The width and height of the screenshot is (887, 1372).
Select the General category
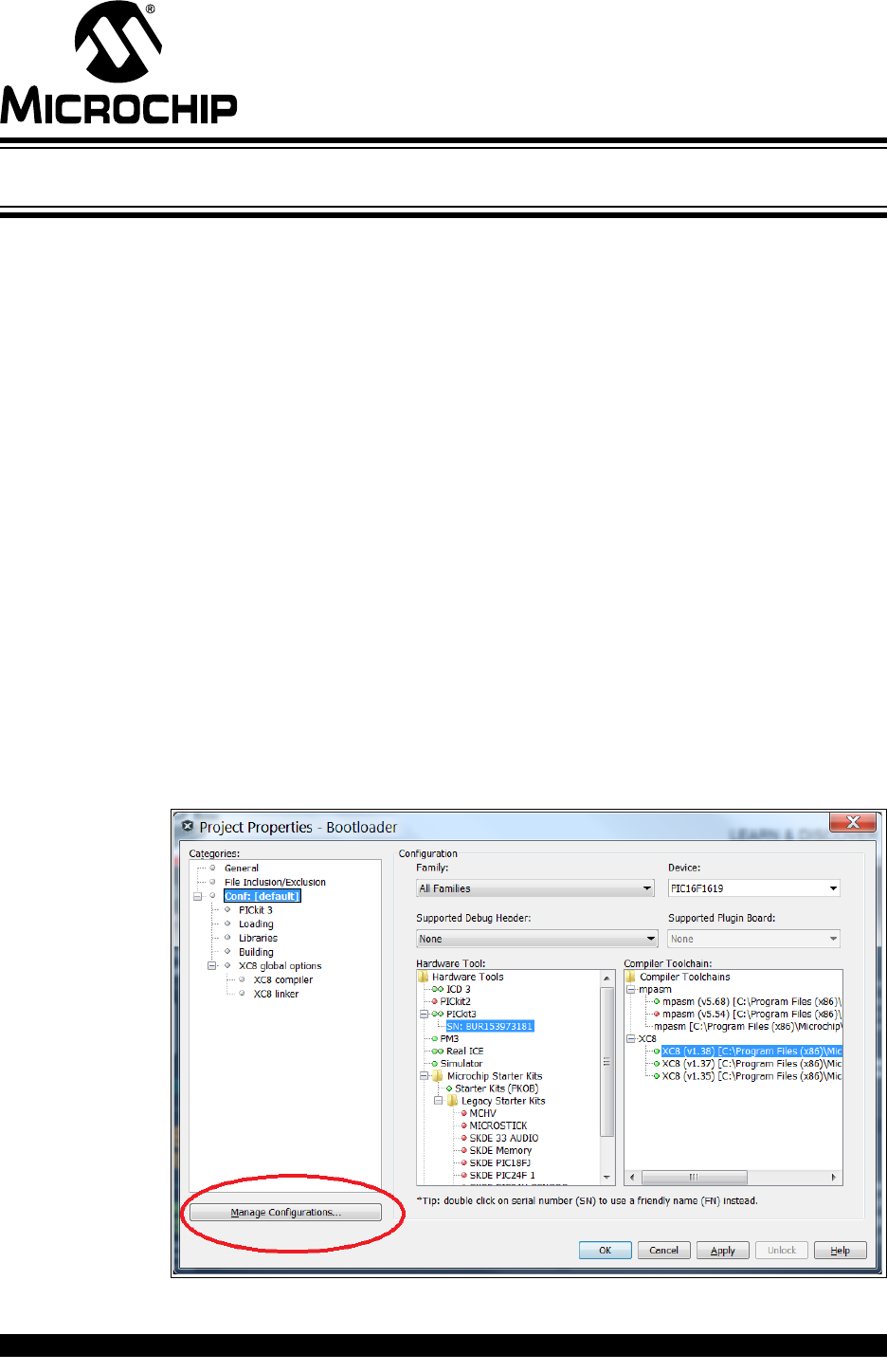242,868
